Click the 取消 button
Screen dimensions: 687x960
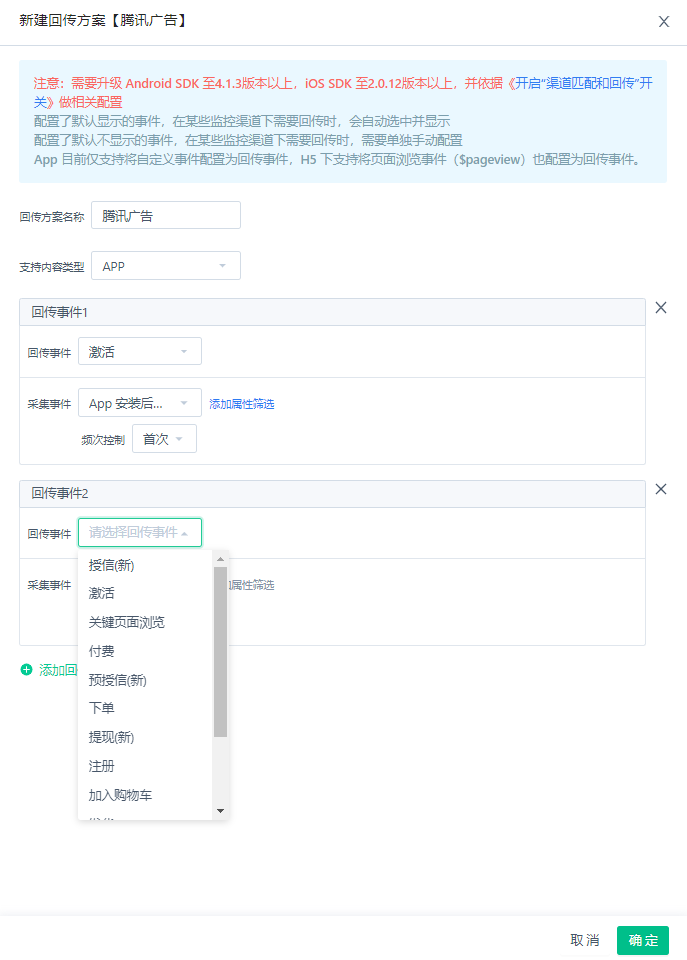pos(585,940)
